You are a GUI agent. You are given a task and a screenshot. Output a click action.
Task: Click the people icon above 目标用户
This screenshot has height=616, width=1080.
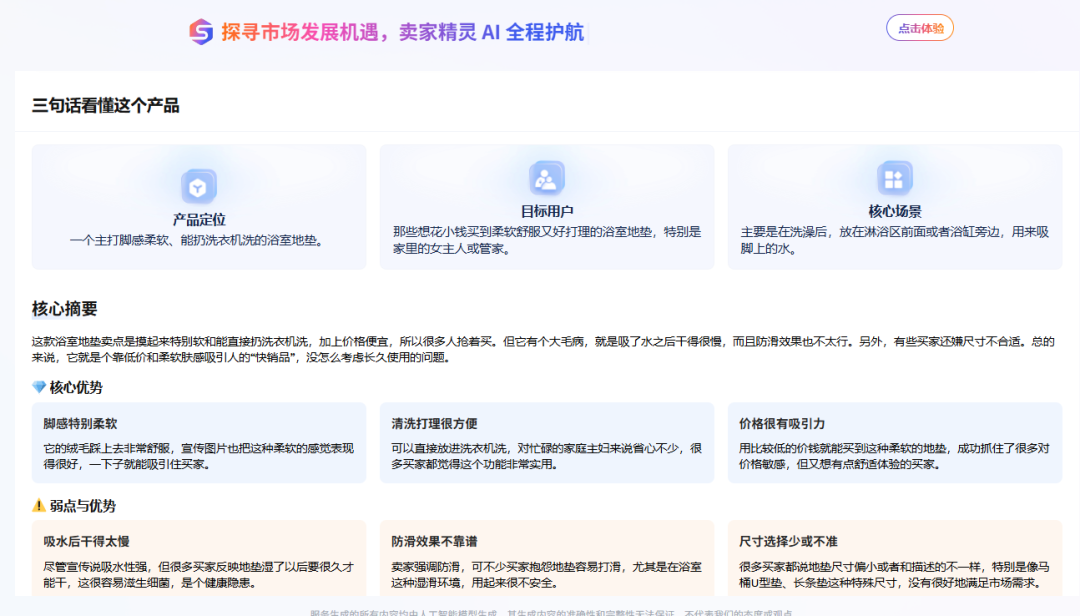546,180
